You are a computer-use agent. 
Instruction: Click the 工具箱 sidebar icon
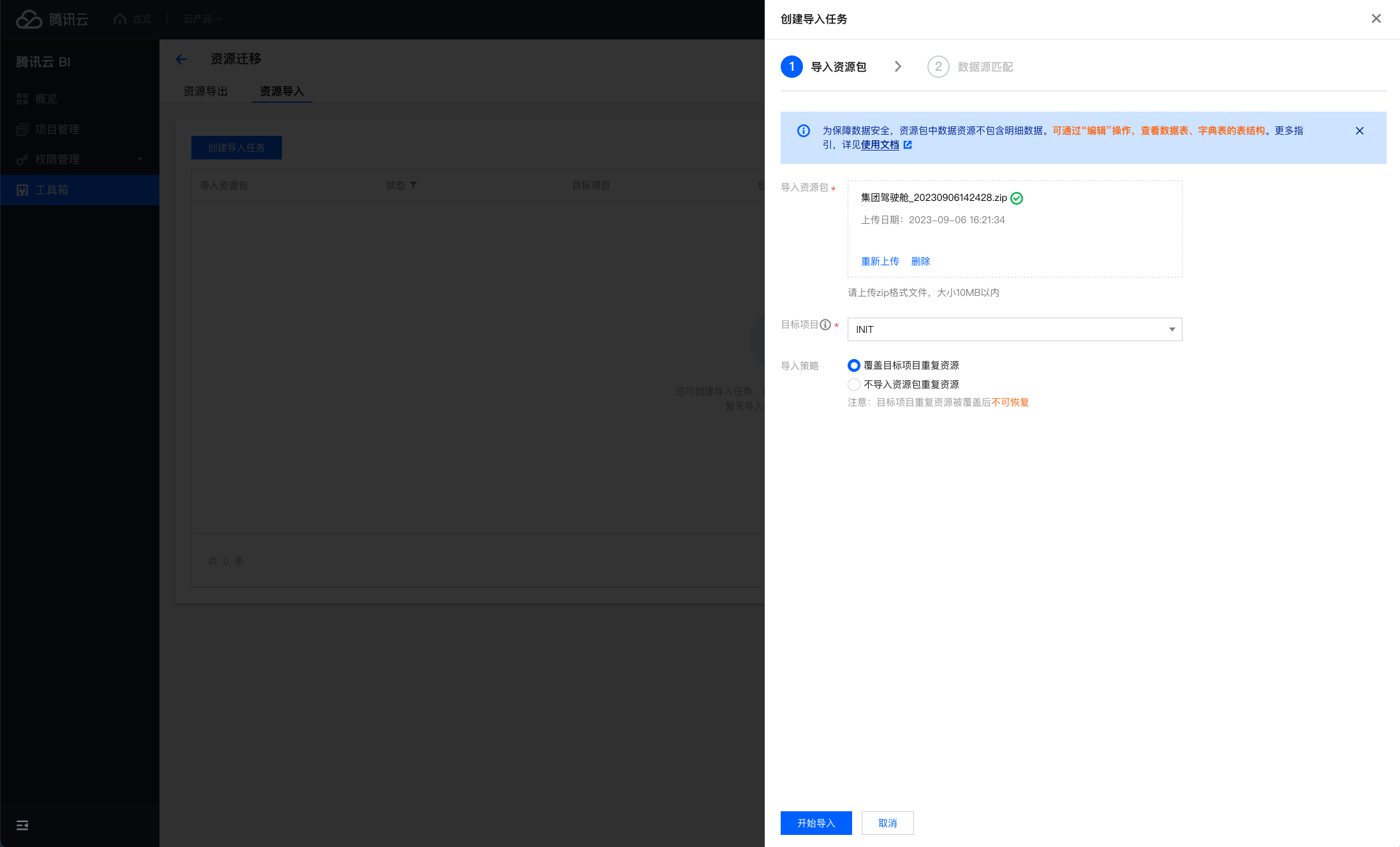(x=22, y=190)
